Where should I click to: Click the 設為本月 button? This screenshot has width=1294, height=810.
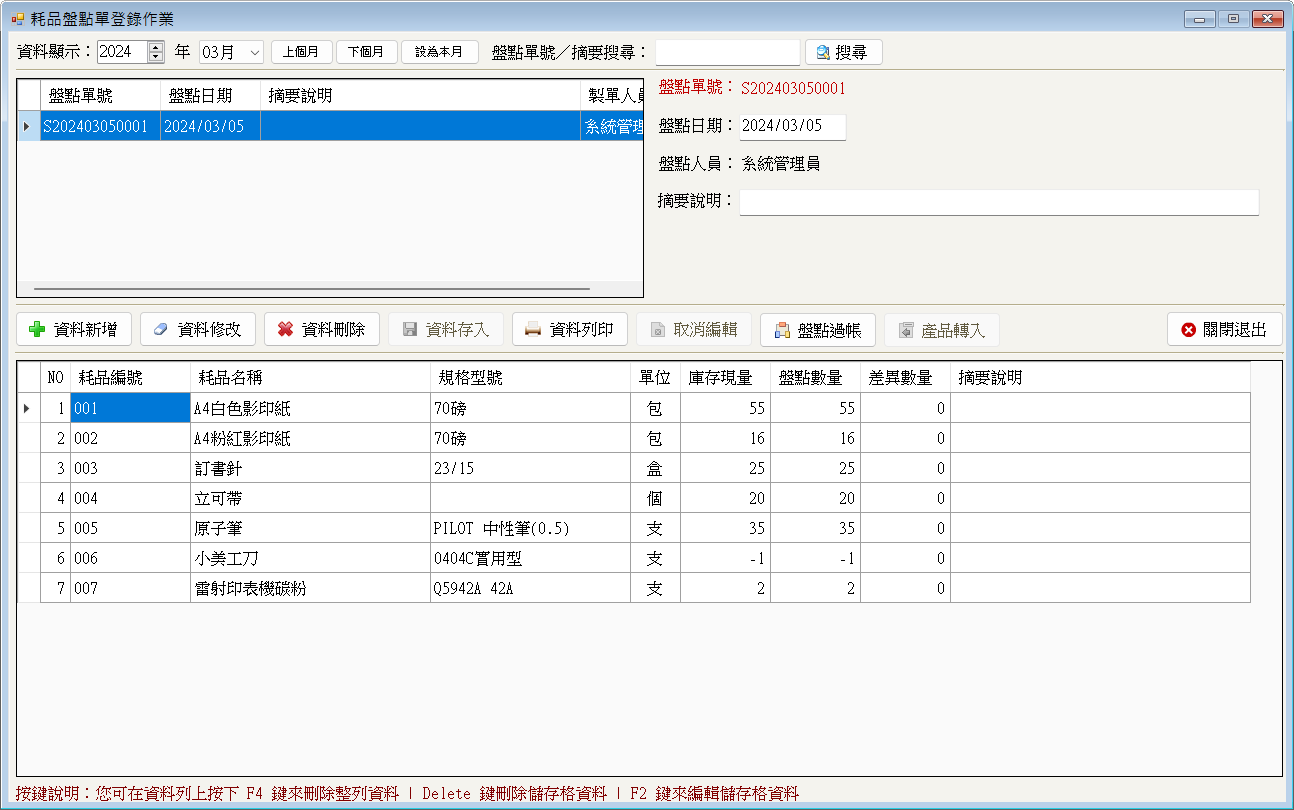point(440,52)
